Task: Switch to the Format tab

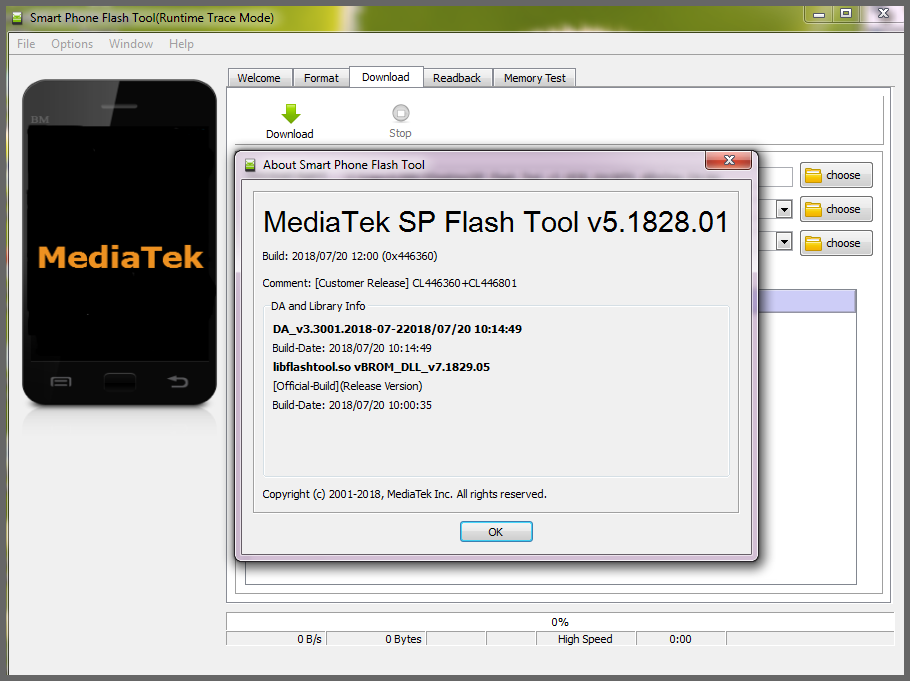Action: [321, 78]
